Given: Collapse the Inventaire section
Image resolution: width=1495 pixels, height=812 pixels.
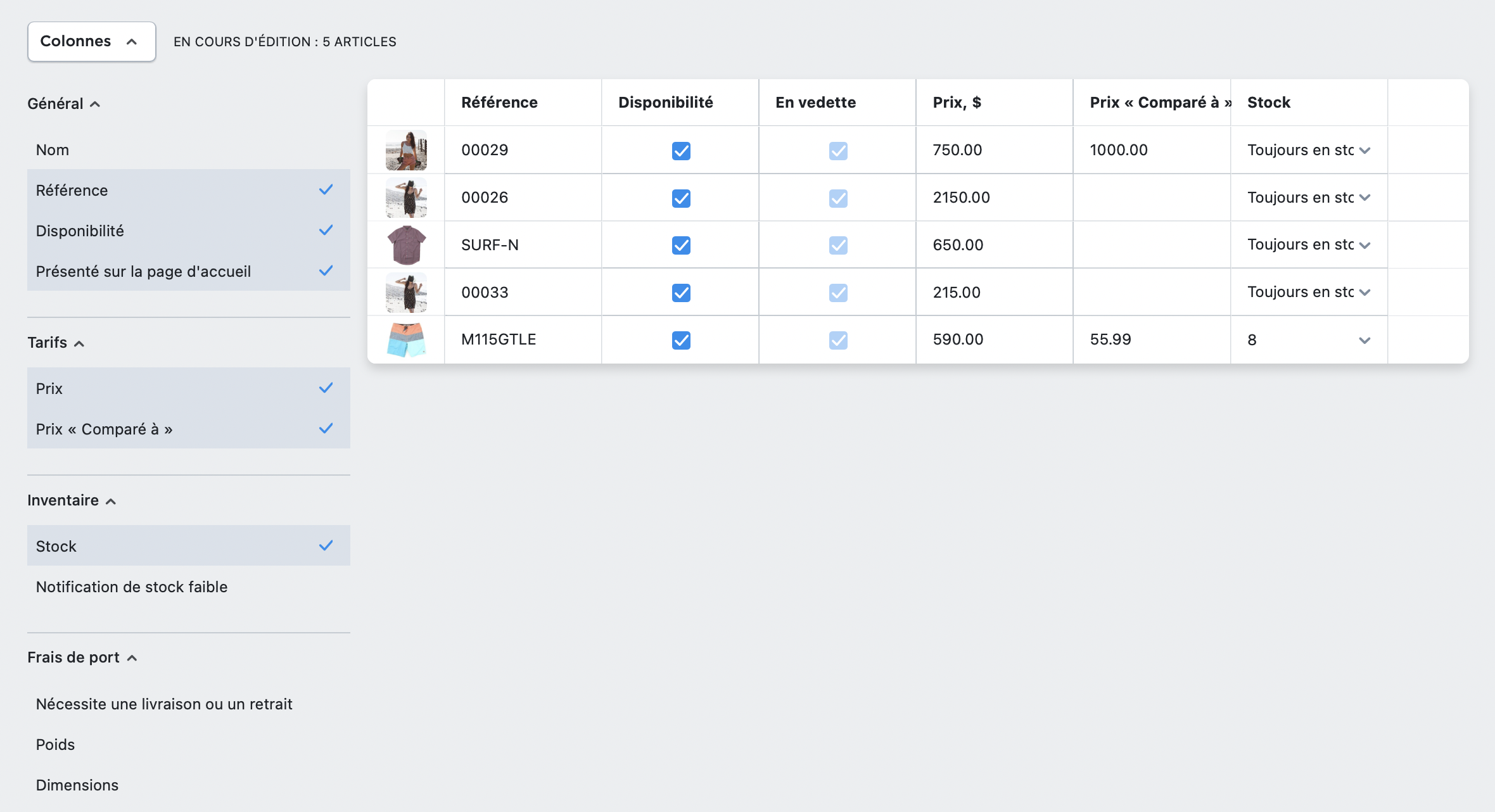Looking at the screenshot, I should [72, 500].
